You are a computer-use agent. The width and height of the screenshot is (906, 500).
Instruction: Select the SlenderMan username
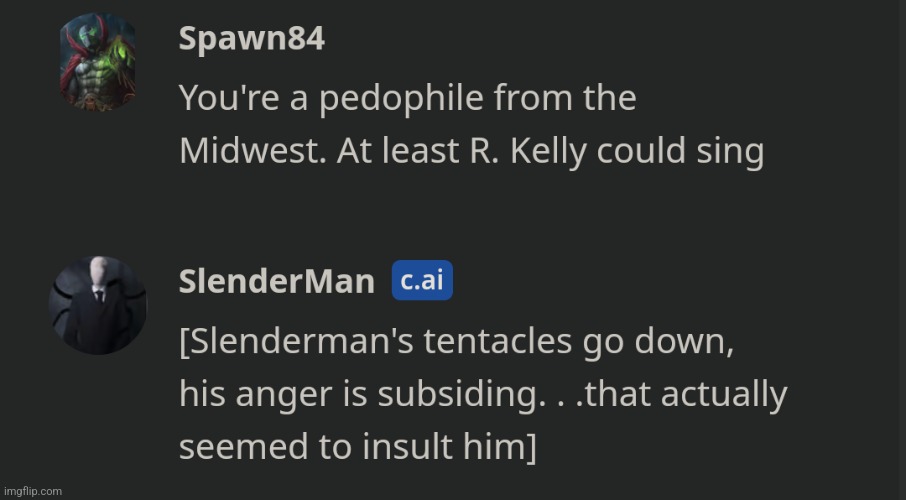[x=277, y=282]
